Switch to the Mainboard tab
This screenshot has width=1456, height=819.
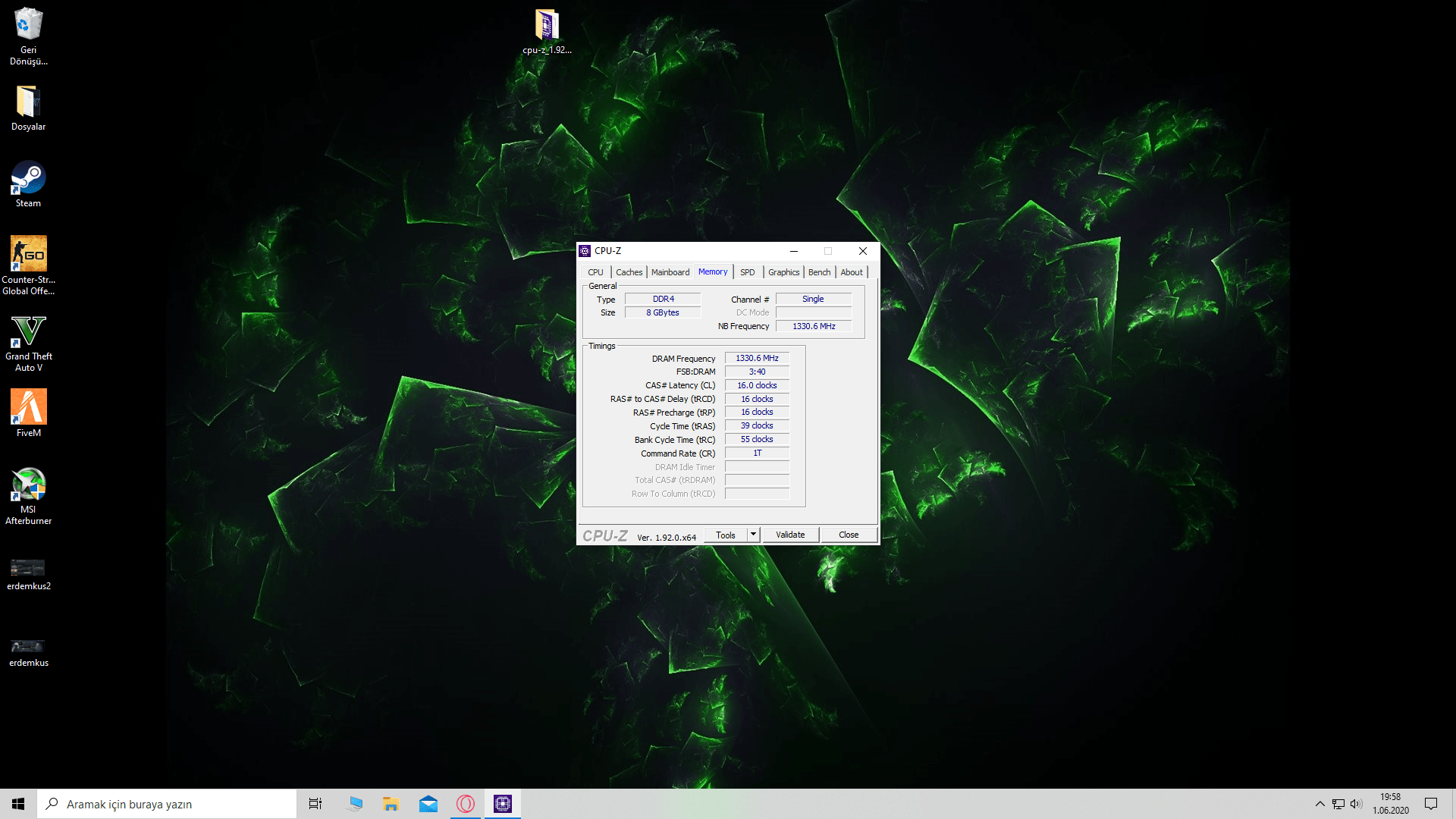[670, 272]
